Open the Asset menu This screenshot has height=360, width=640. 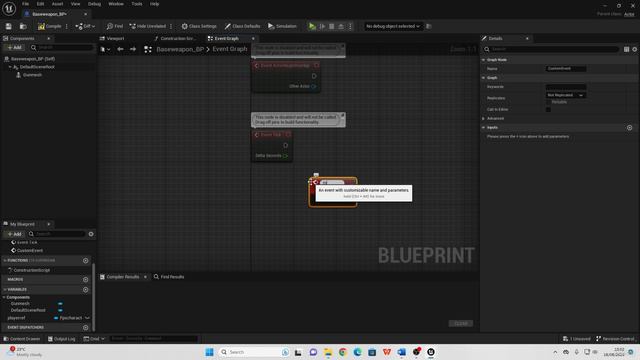57,4
